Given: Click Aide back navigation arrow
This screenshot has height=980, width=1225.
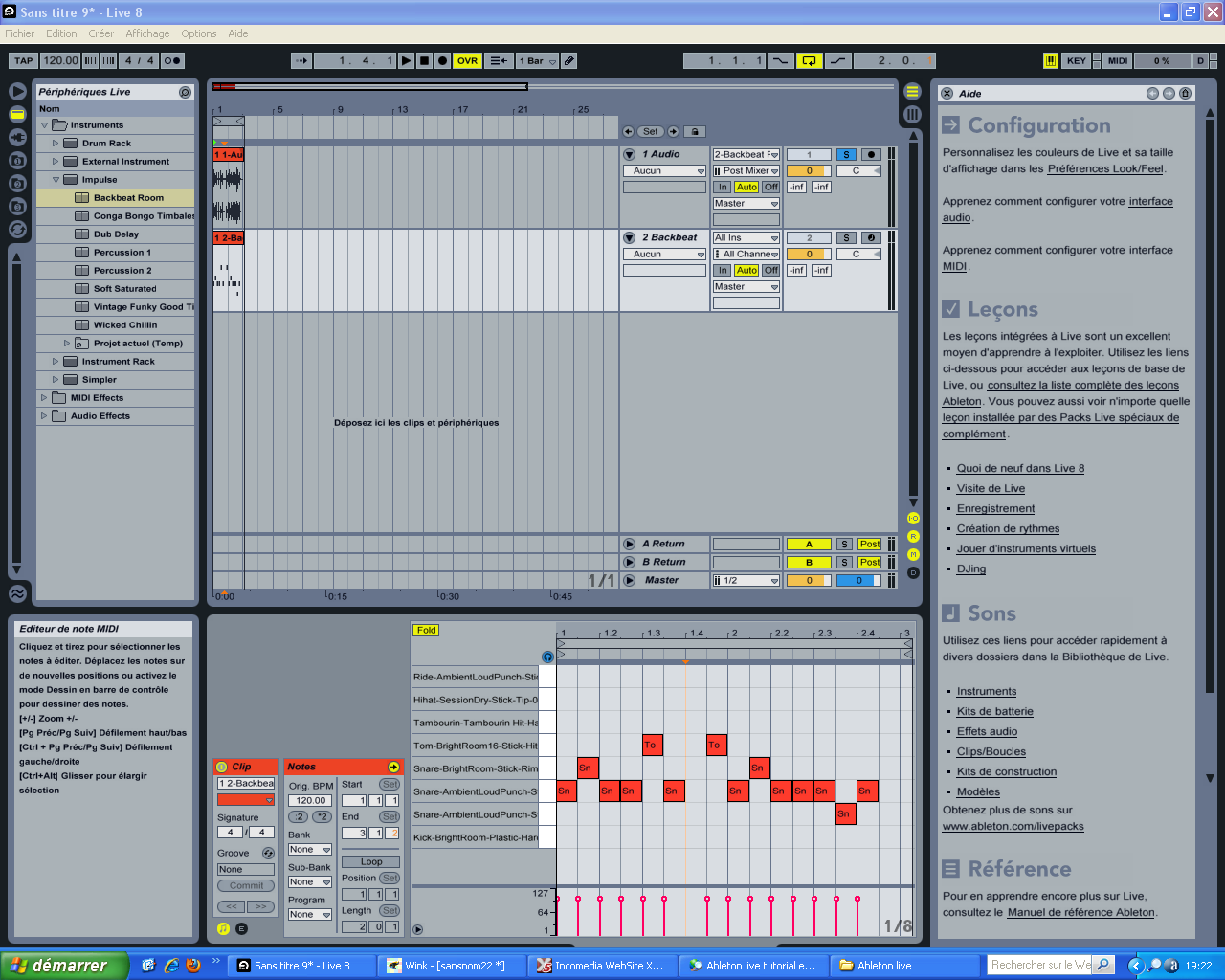Looking at the screenshot, I should (1152, 93).
